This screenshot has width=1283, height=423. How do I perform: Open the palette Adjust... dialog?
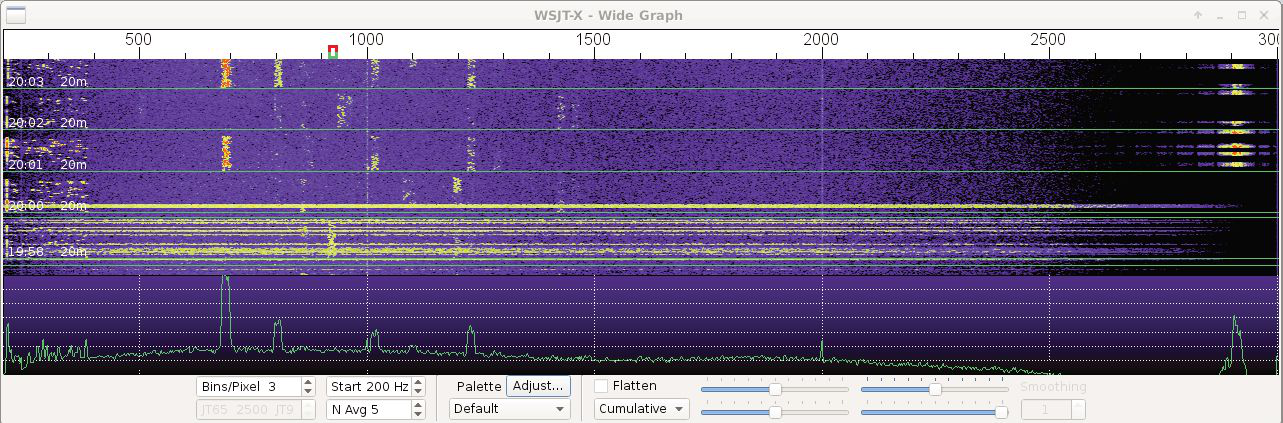538,386
